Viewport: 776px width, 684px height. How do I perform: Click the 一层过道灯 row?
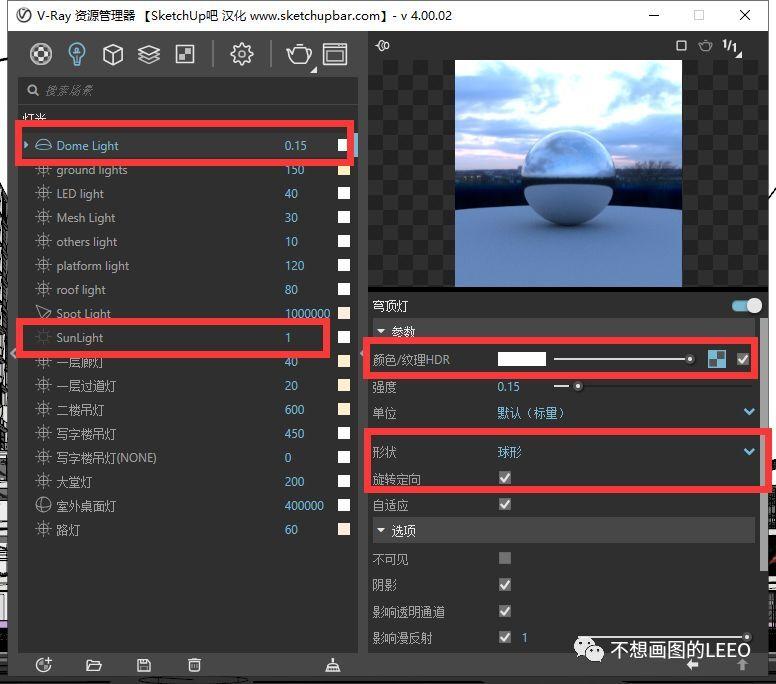tap(188, 386)
